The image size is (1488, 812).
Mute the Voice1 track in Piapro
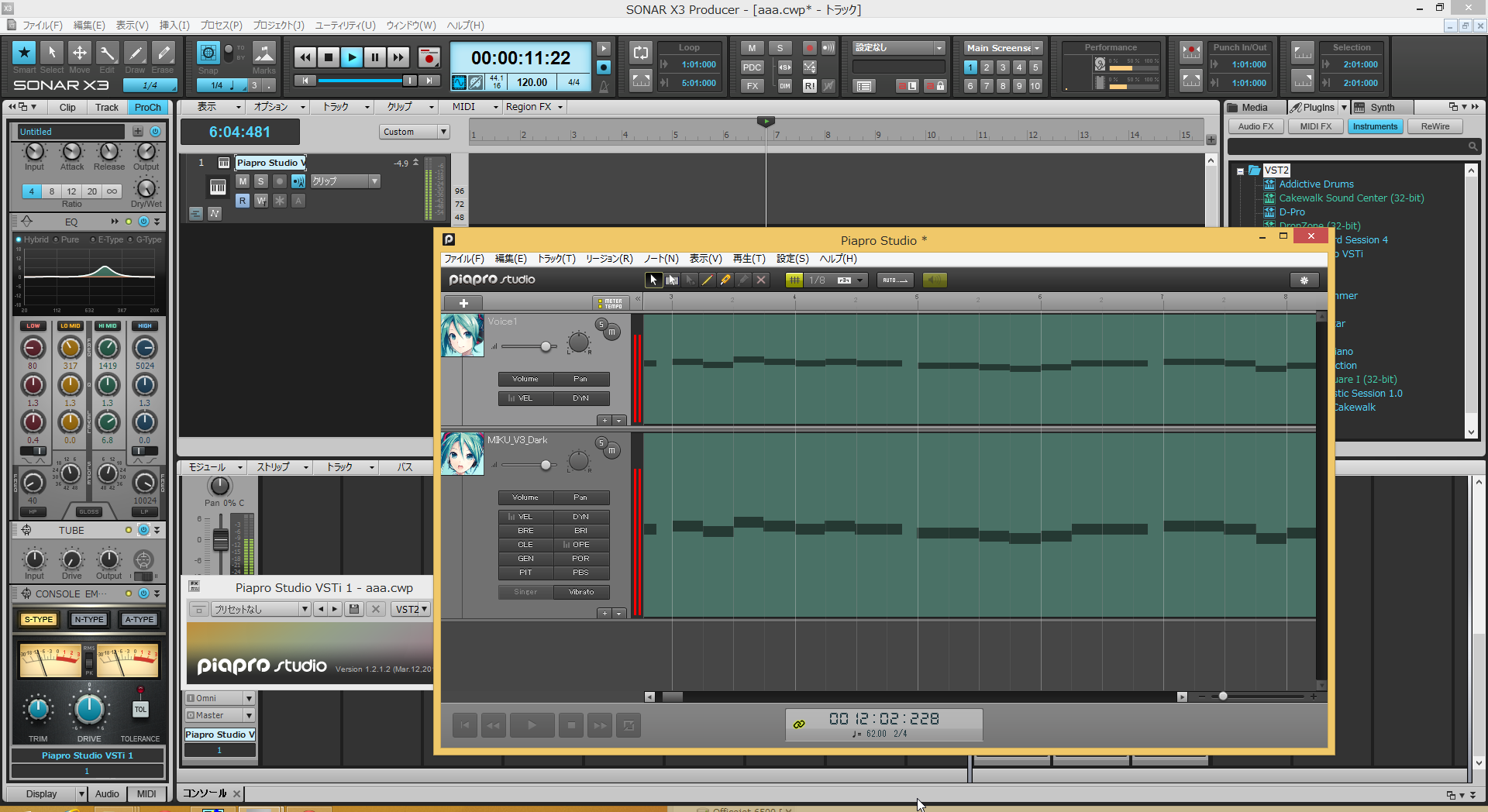tap(611, 332)
